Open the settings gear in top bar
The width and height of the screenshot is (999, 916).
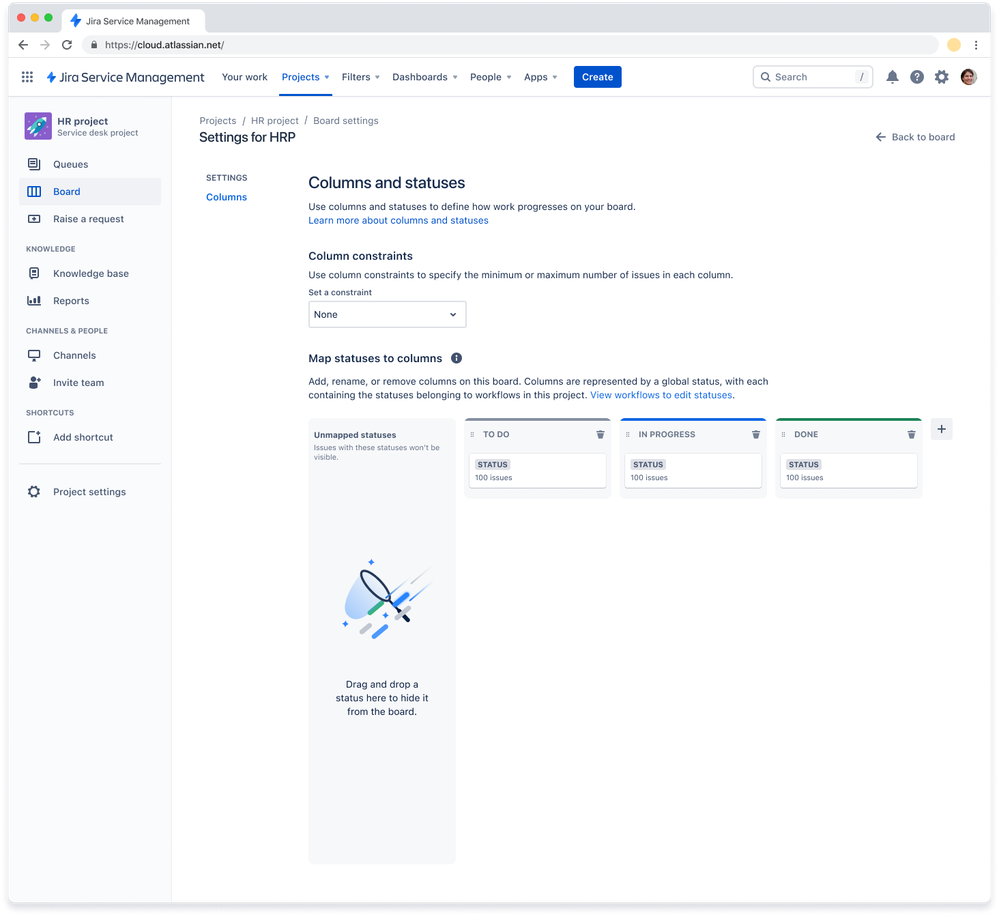tap(942, 77)
